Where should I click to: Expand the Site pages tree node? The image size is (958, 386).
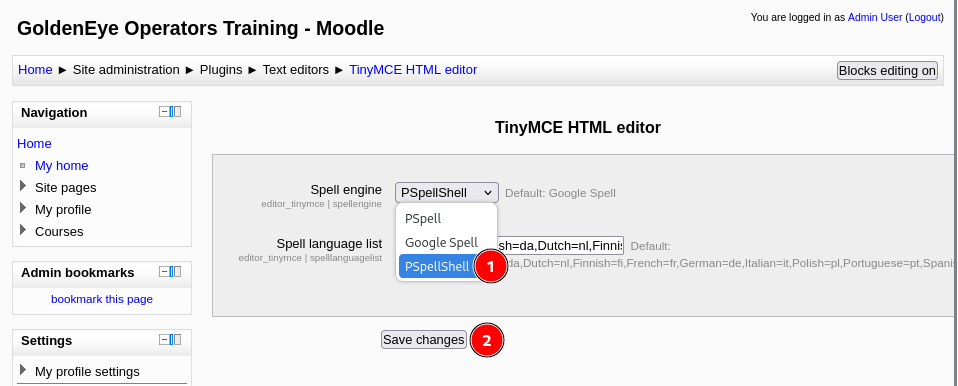click(x=23, y=186)
